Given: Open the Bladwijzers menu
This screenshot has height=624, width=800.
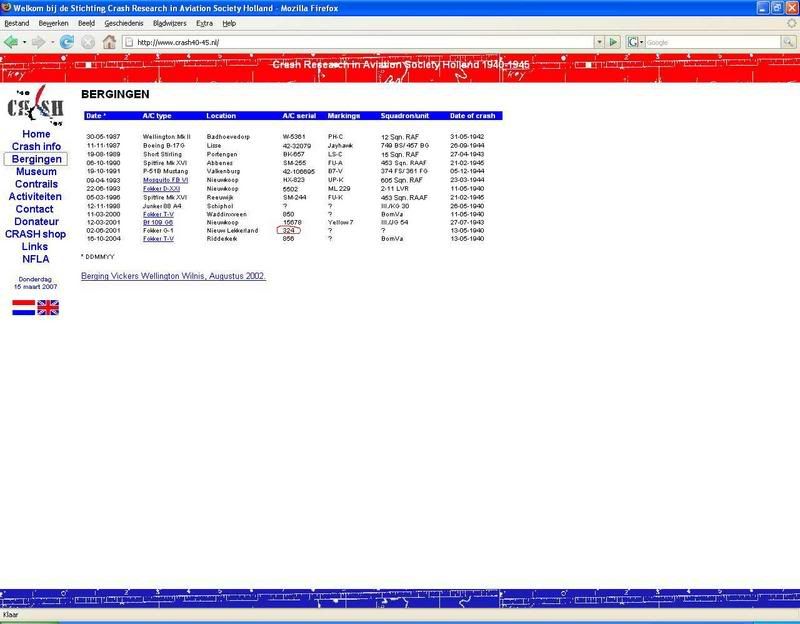Looking at the screenshot, I should (169, 23).
